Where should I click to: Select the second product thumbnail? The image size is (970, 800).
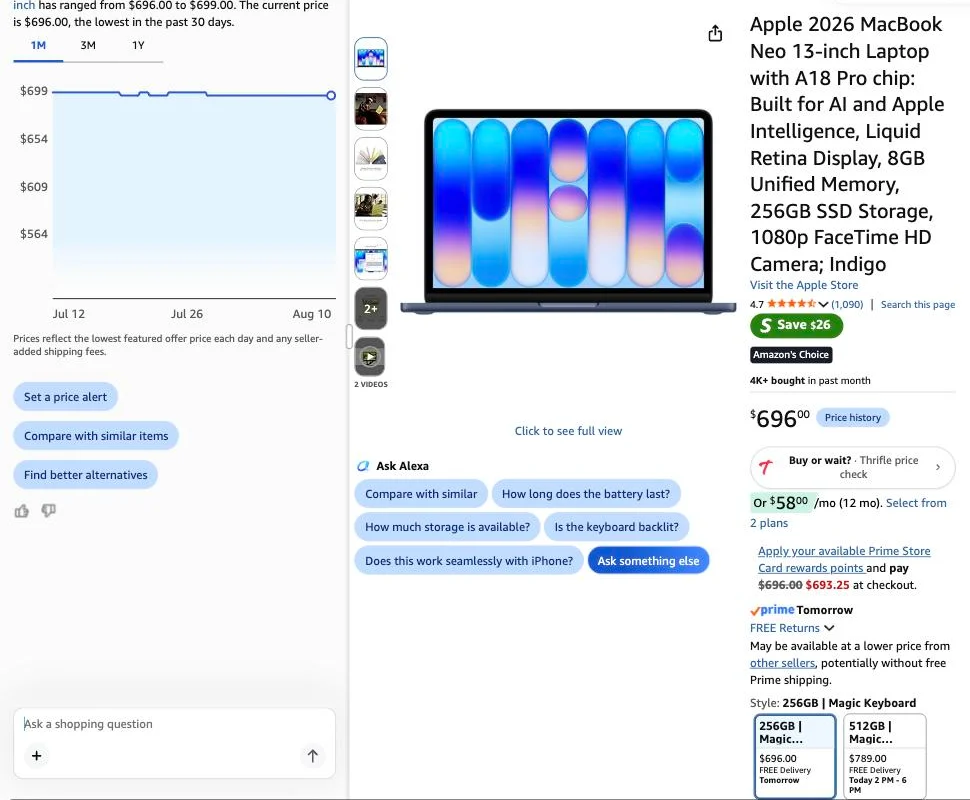[371, 108]
